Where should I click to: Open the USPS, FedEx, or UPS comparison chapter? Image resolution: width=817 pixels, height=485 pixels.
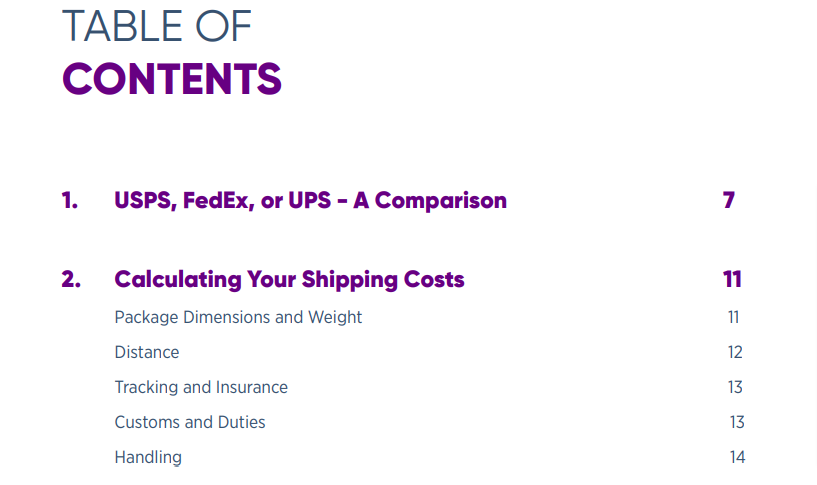pyautogui.click(x=310, y=201)
